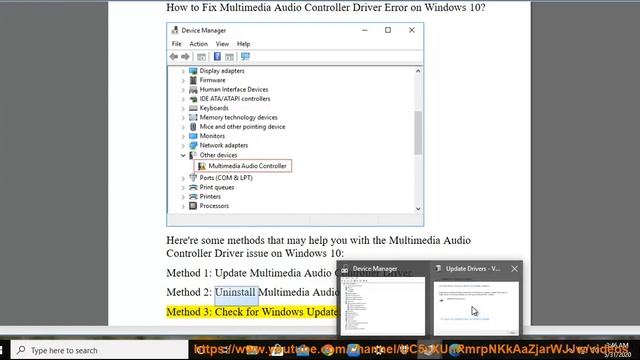Select the Display adapters icon
The height and width of the screenshot is (360, 640).
coord(193,71)
